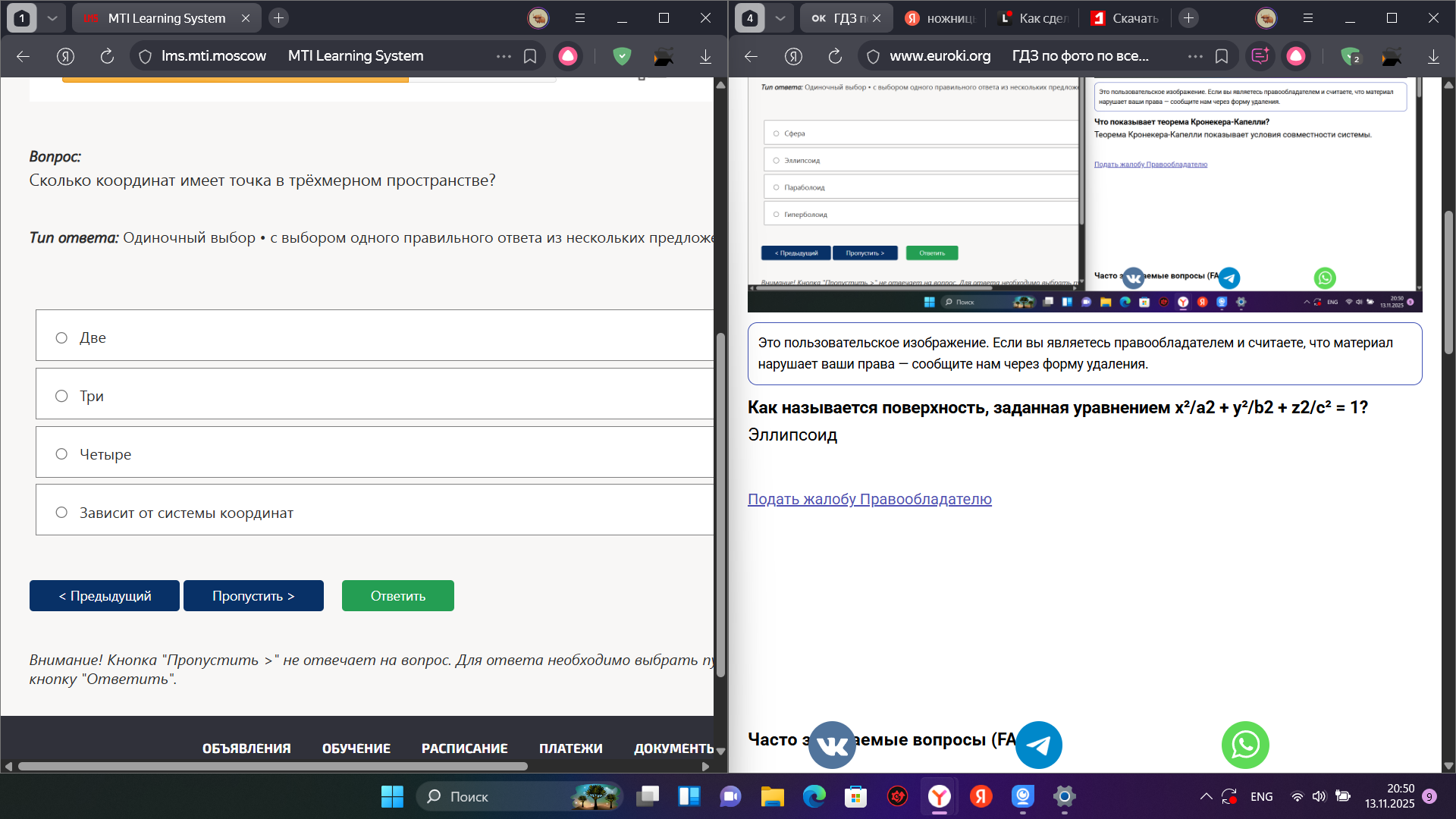Click the Windows taskbar search field
The height and width of the screenshot is (819, 1456).
(519, 796)
